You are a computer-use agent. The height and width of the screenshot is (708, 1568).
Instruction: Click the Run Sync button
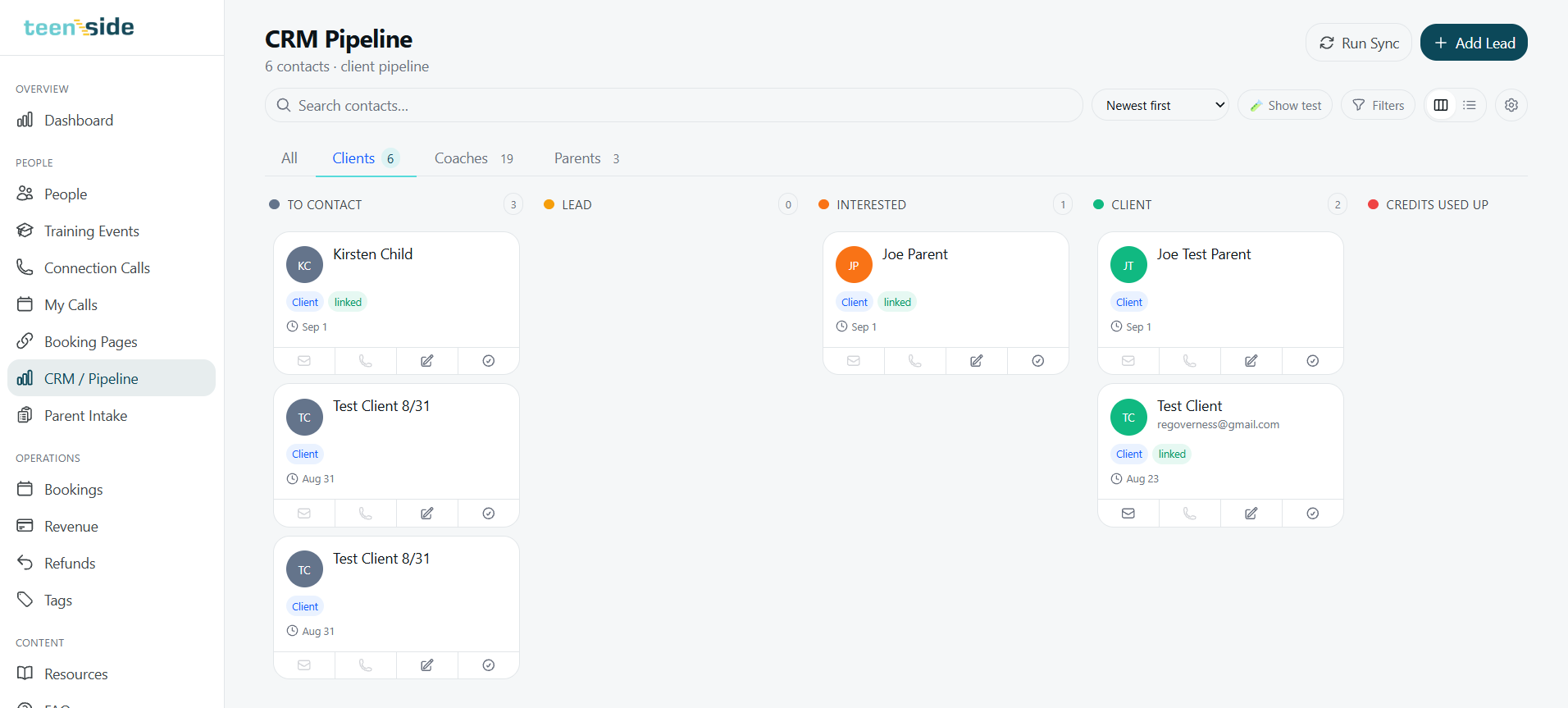click(x=1359, y=43)
